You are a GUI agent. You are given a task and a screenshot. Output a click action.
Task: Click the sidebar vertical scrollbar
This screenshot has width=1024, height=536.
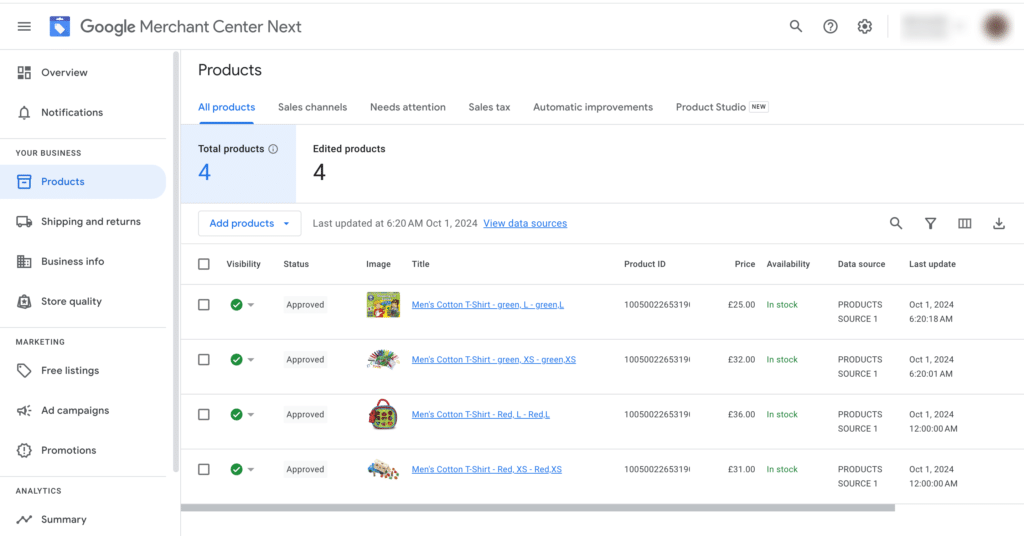coord(175,261)
